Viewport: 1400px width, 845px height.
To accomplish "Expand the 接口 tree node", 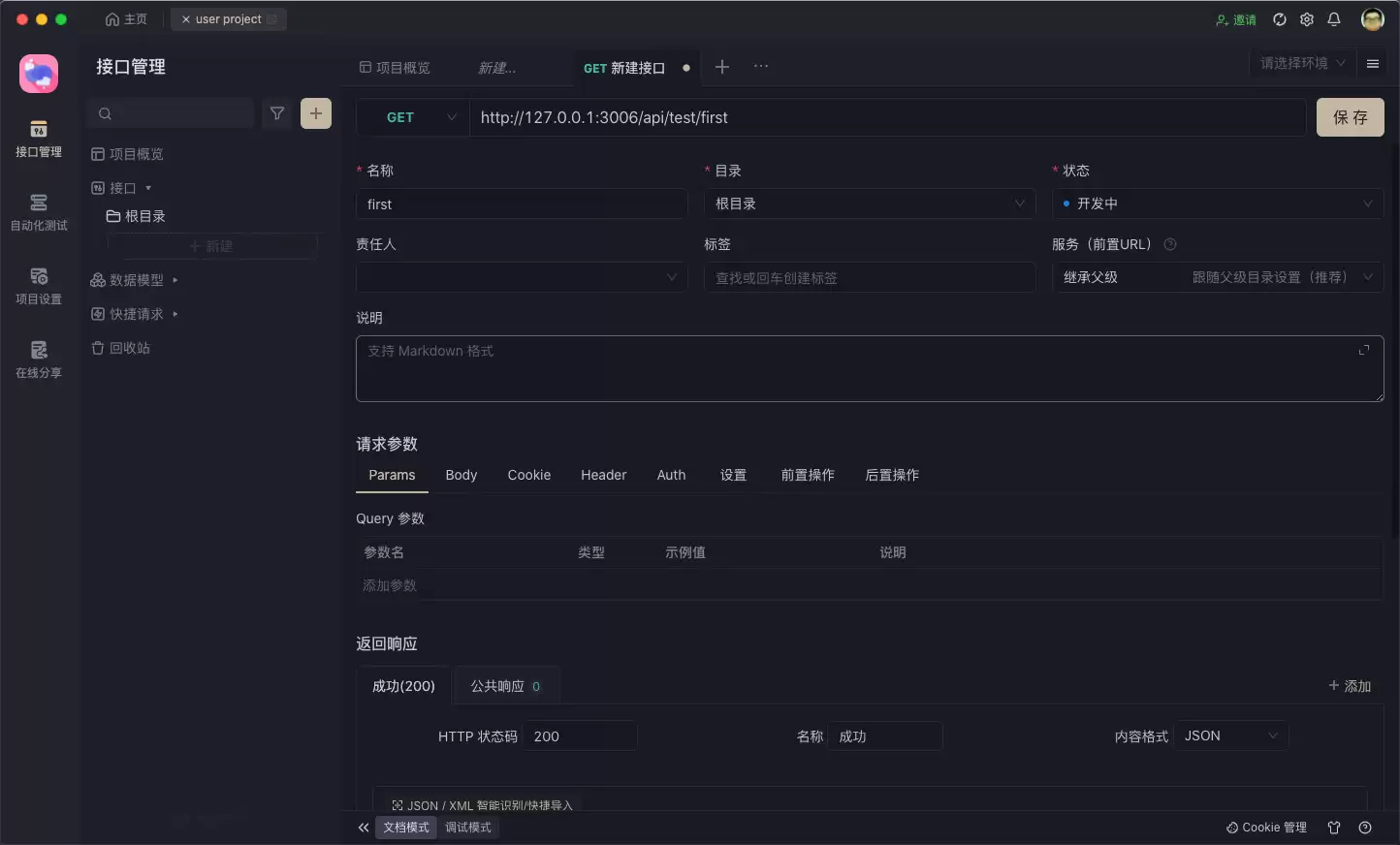I will pyautogui.click(x=121, y=188).
